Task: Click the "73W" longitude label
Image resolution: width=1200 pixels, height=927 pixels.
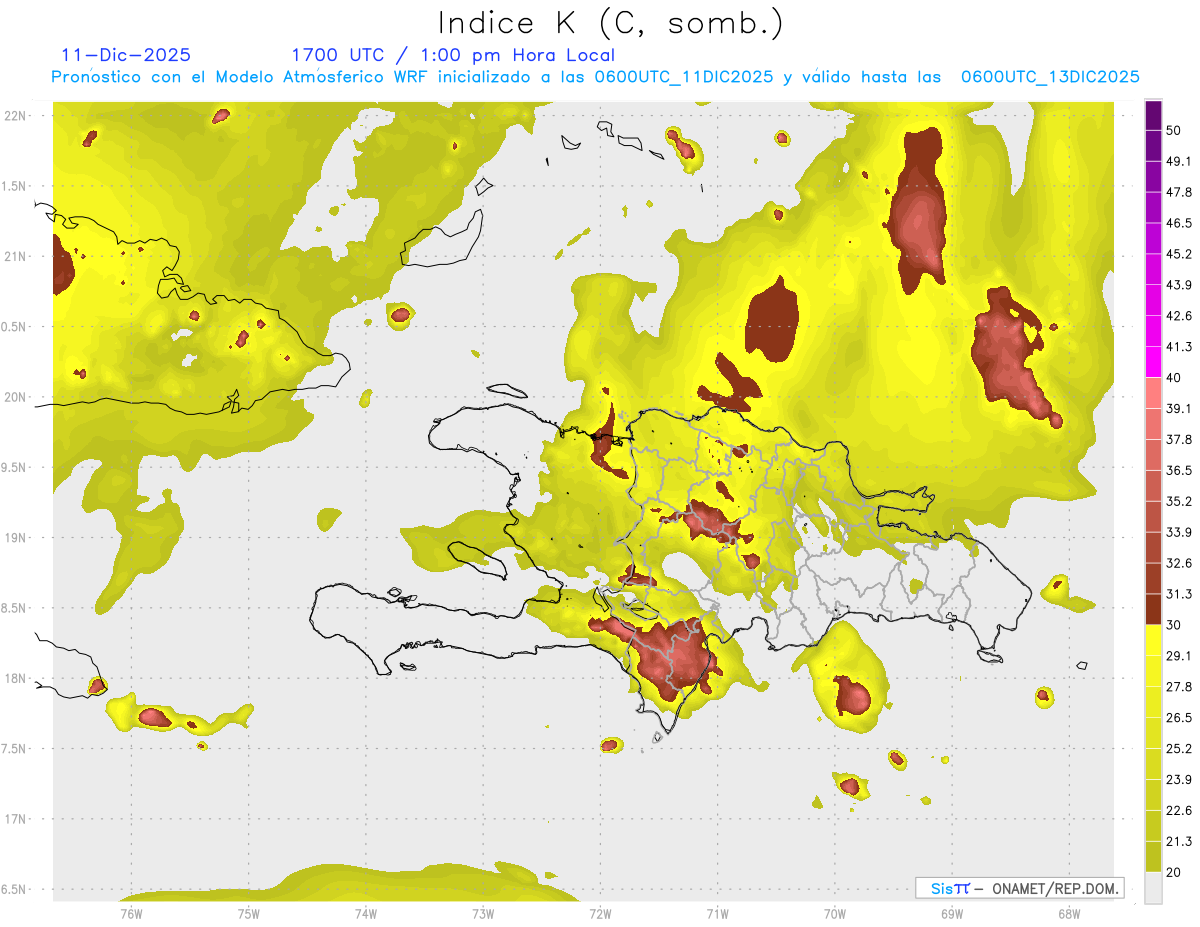Action: tap(482, 913)
